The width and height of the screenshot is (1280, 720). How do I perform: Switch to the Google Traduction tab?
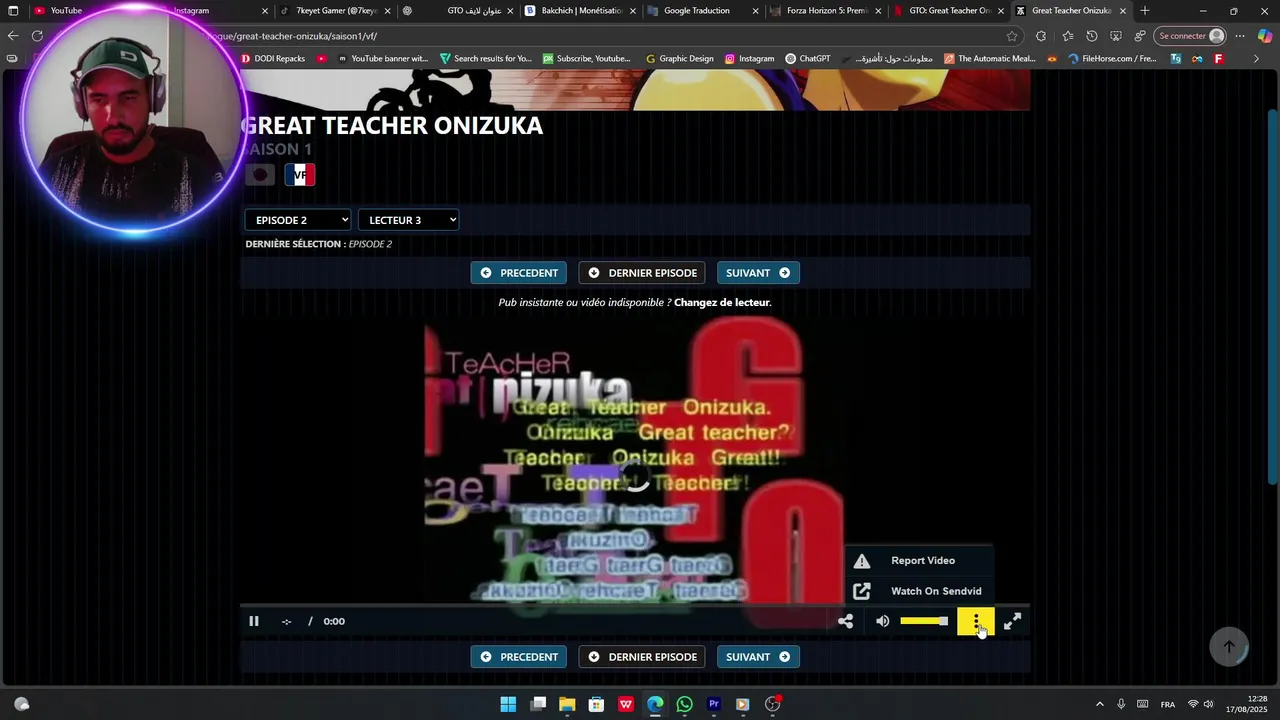(703, 11)
